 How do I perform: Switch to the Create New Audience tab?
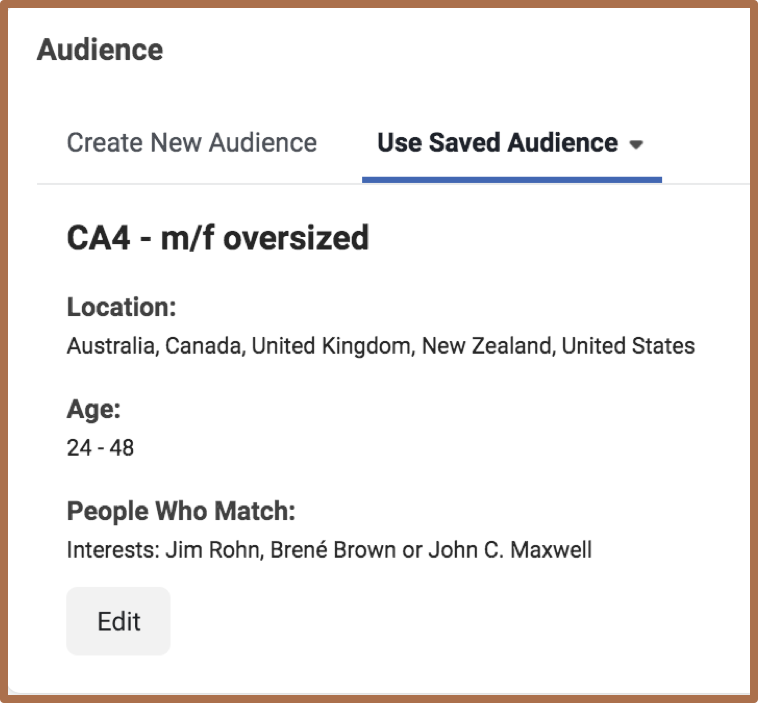pos(192,143)
